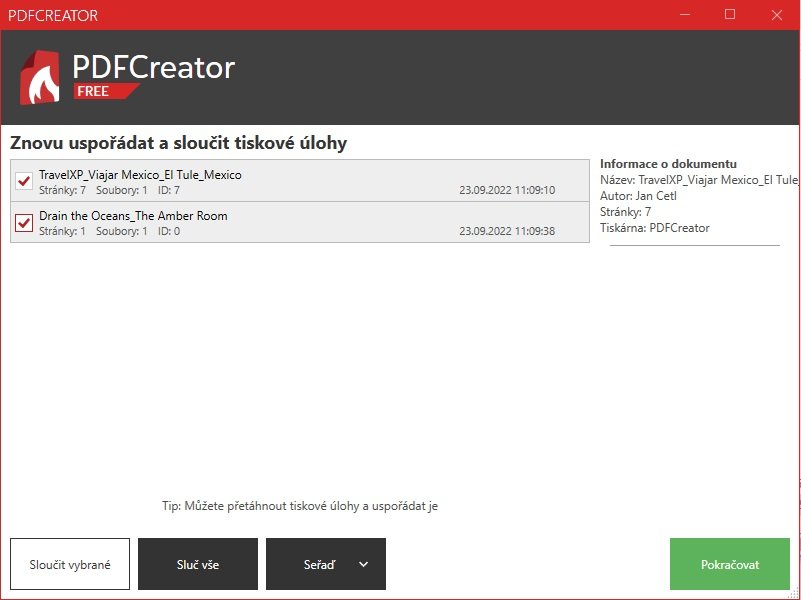The image size is (801, 600).
Task: Minimize the PDFCreator window
Action: coord(685,14)
